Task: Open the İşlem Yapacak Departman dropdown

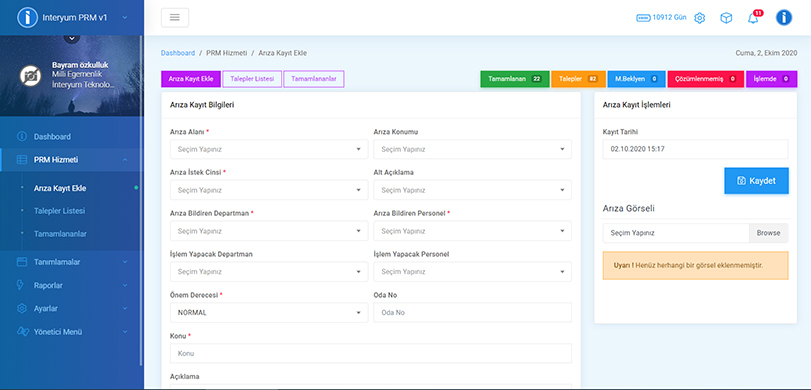Action: pyautogui.click(x=269, y=272)
